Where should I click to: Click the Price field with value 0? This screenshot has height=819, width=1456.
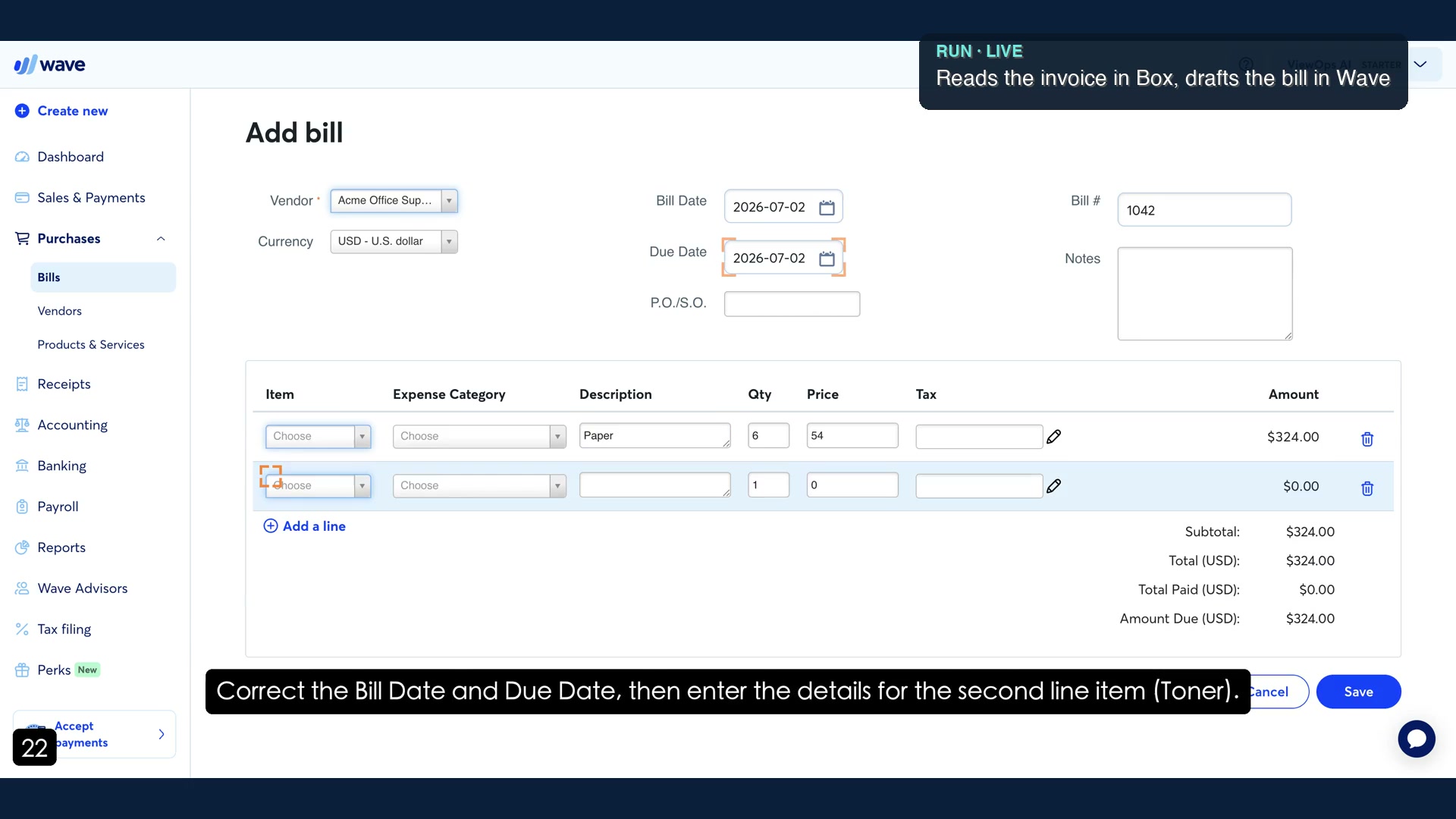852,485
